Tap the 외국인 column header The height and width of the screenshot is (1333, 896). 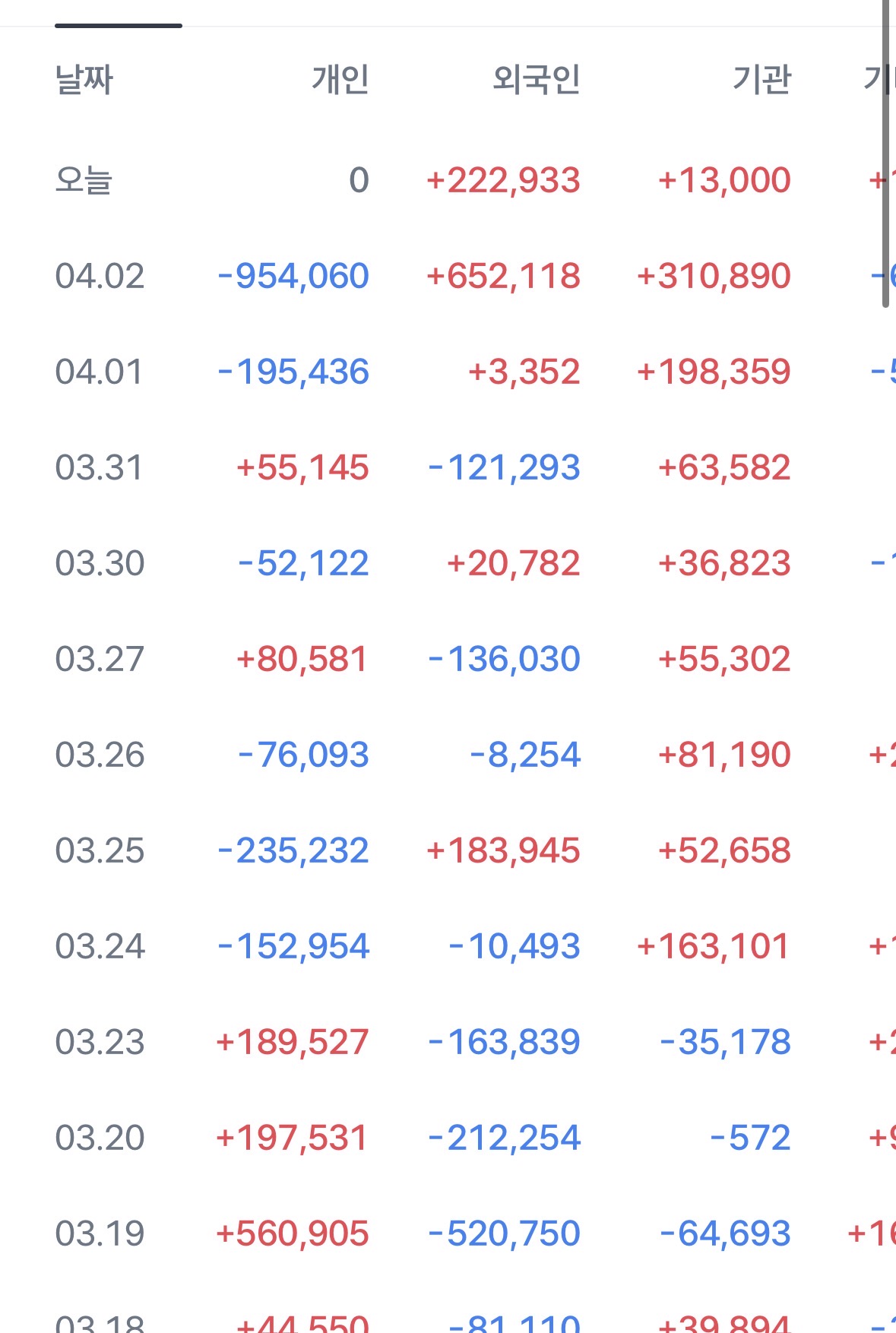536,80
